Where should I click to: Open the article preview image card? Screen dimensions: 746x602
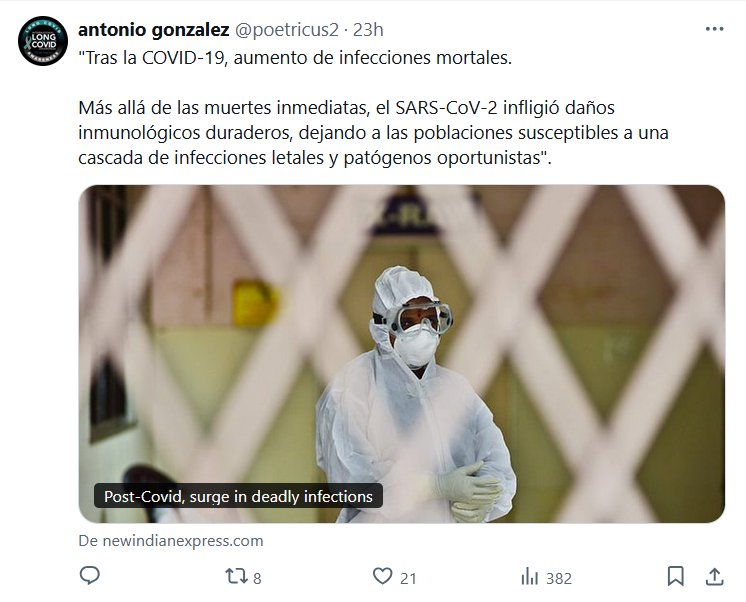[x=402, y=354]
